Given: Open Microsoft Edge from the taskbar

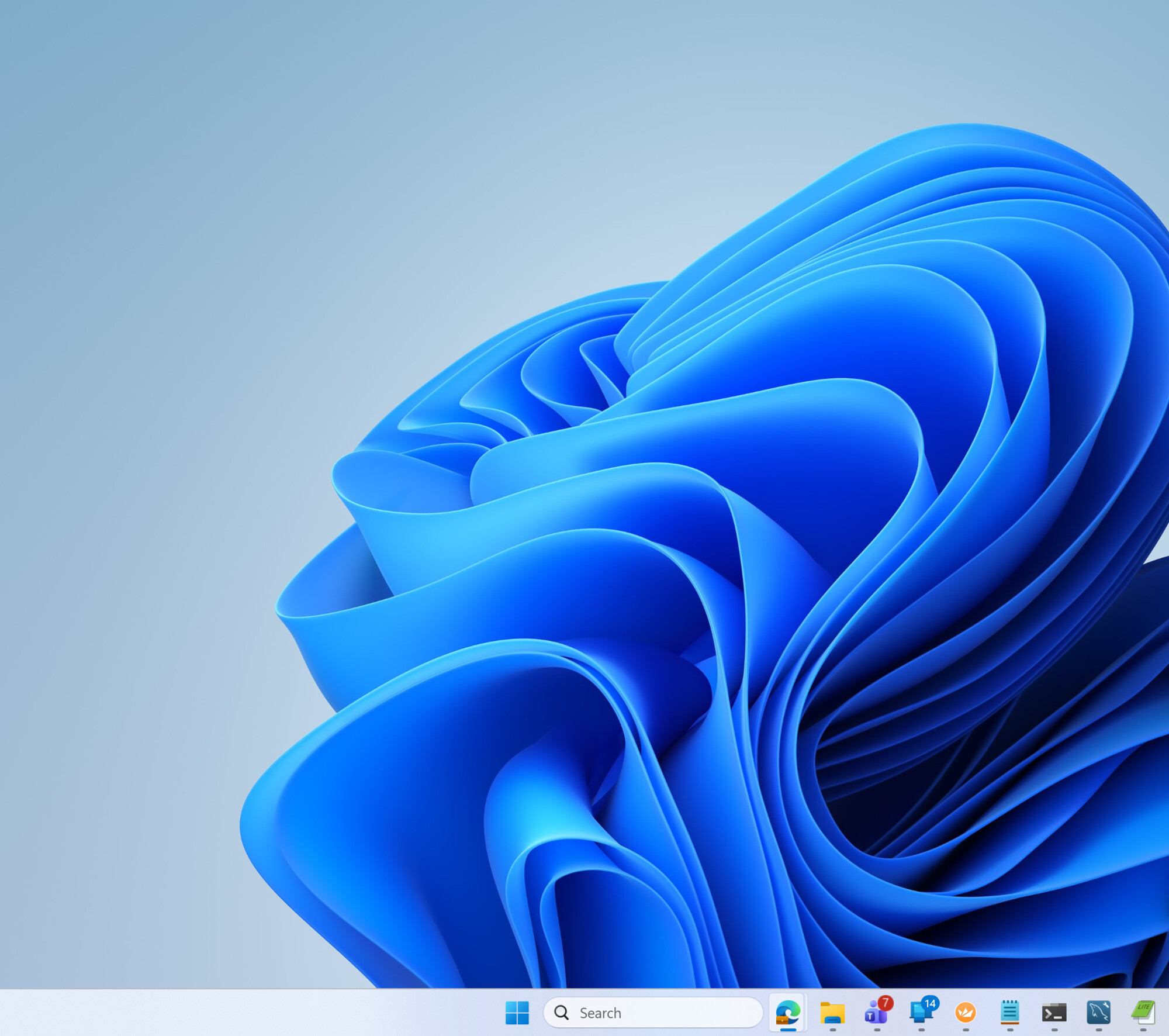Looking at the screenshot, I should pyautogui.click(x=787, y=1013).
